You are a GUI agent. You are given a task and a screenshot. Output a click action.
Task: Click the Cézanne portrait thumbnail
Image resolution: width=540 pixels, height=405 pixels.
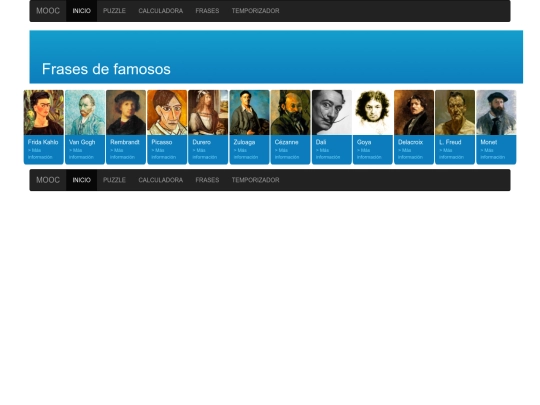[x=290, y=112]
